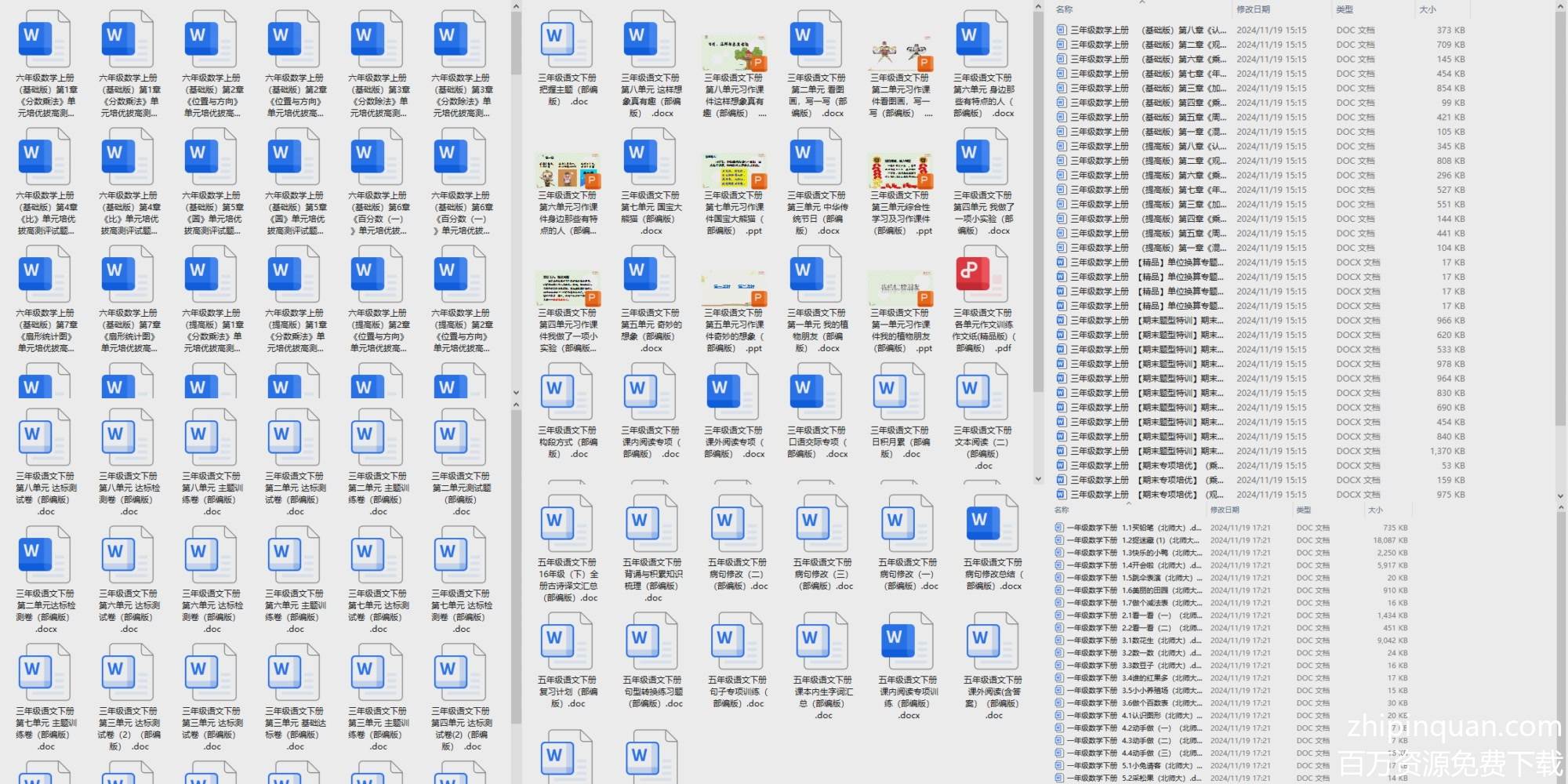
Task: Select 三年级语文下册 第六单元 主题训练卷 icon
Action: coord(294,555)
